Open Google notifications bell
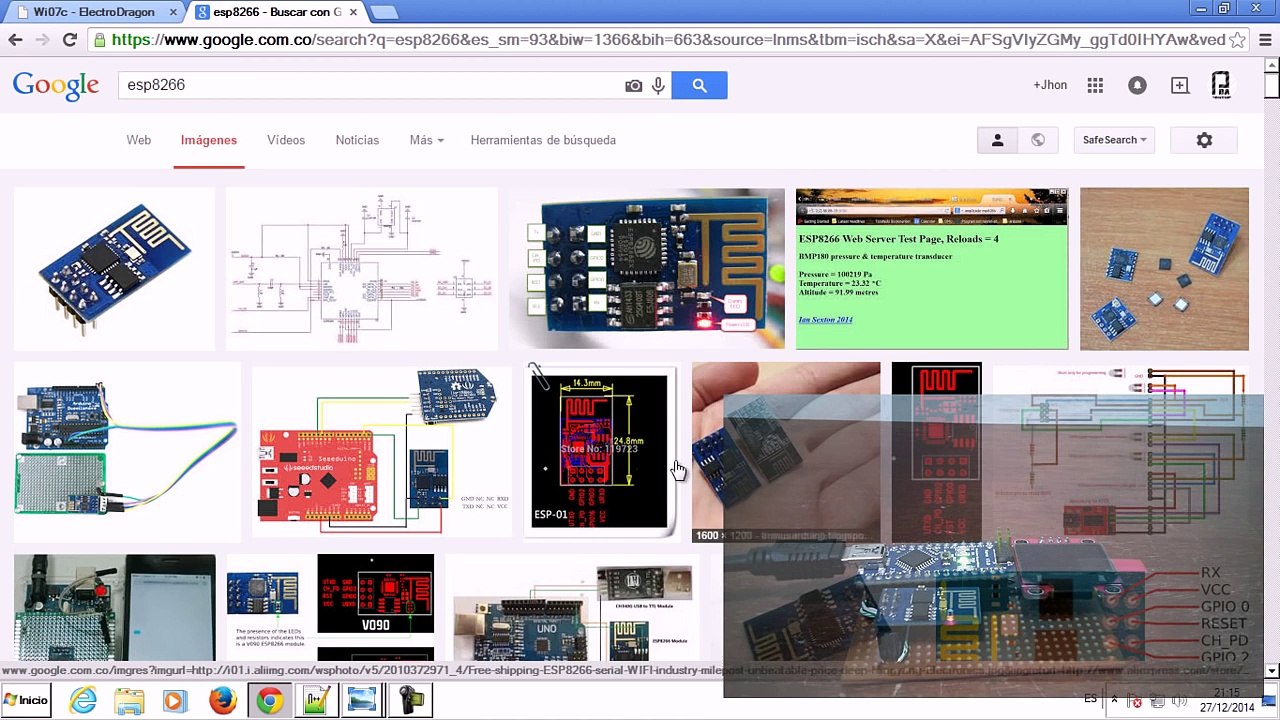 click(1137, 86)
